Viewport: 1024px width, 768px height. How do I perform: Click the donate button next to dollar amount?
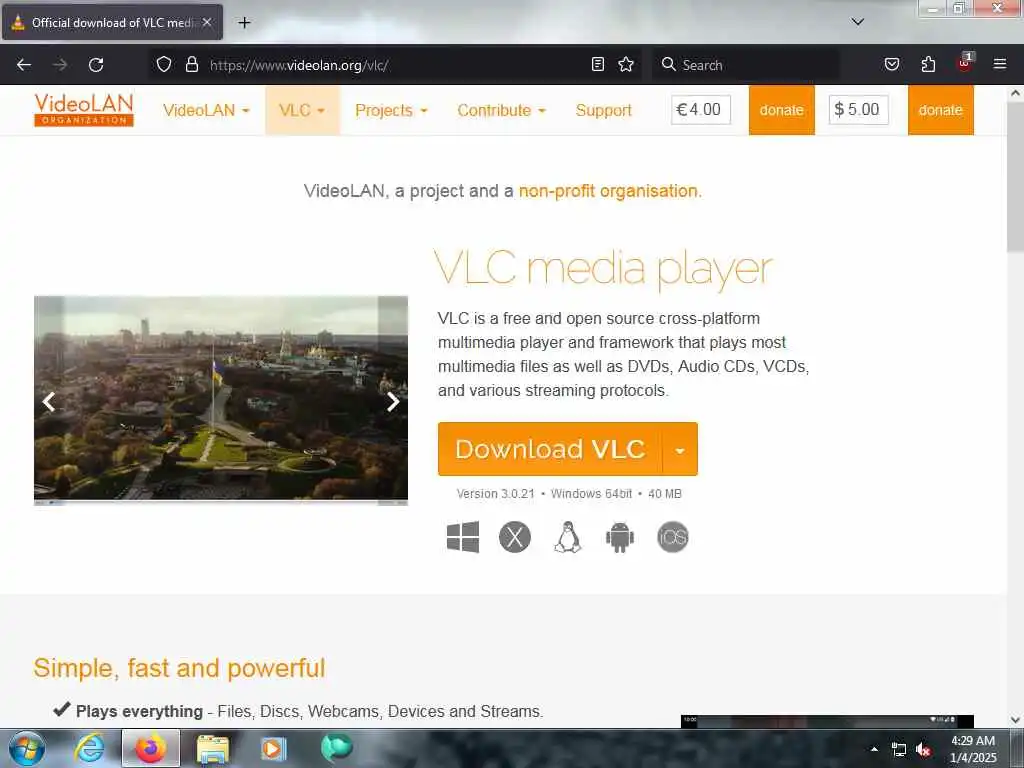(940, 110)
